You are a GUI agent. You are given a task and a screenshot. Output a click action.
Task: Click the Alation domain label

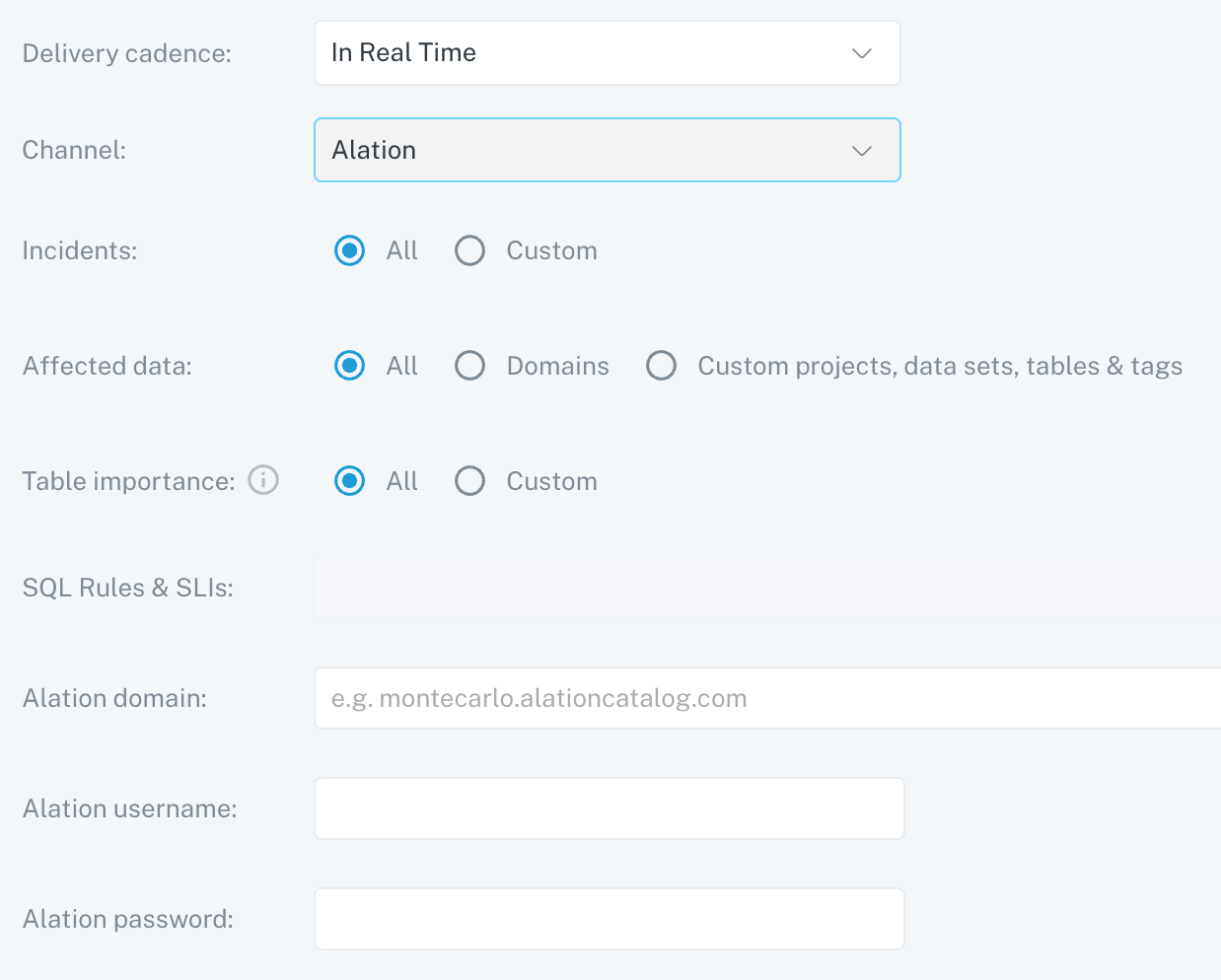click(x=114, y=698)
